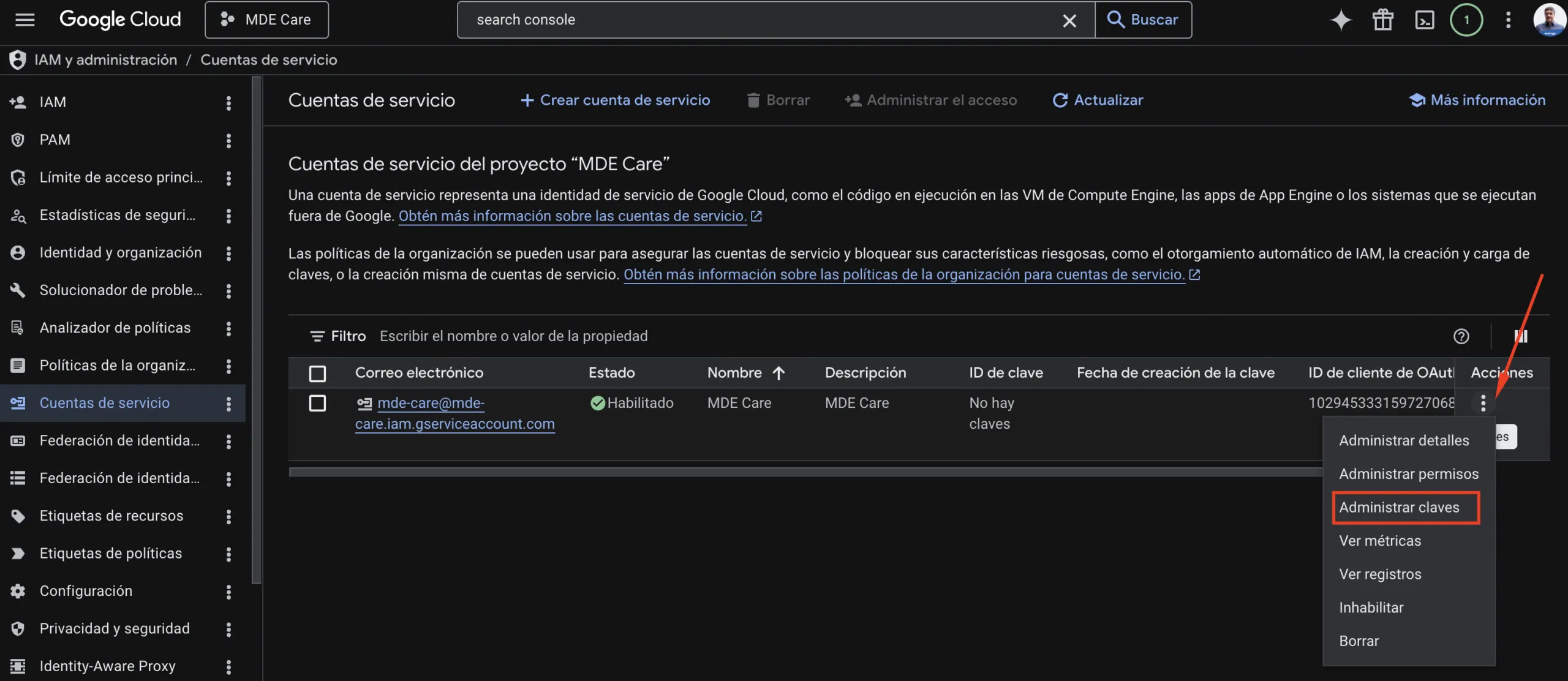Image resolution: width=1568 pixels, height=681 pixels.
Task: Select the mde-care service account row checkbox
Action: [x=317, y=403]
